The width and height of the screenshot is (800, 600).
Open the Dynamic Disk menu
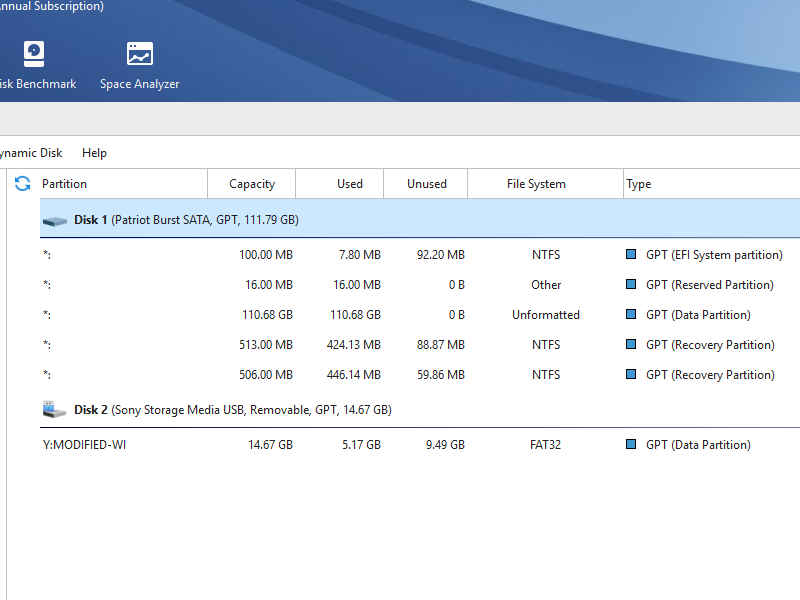point(30,153)
